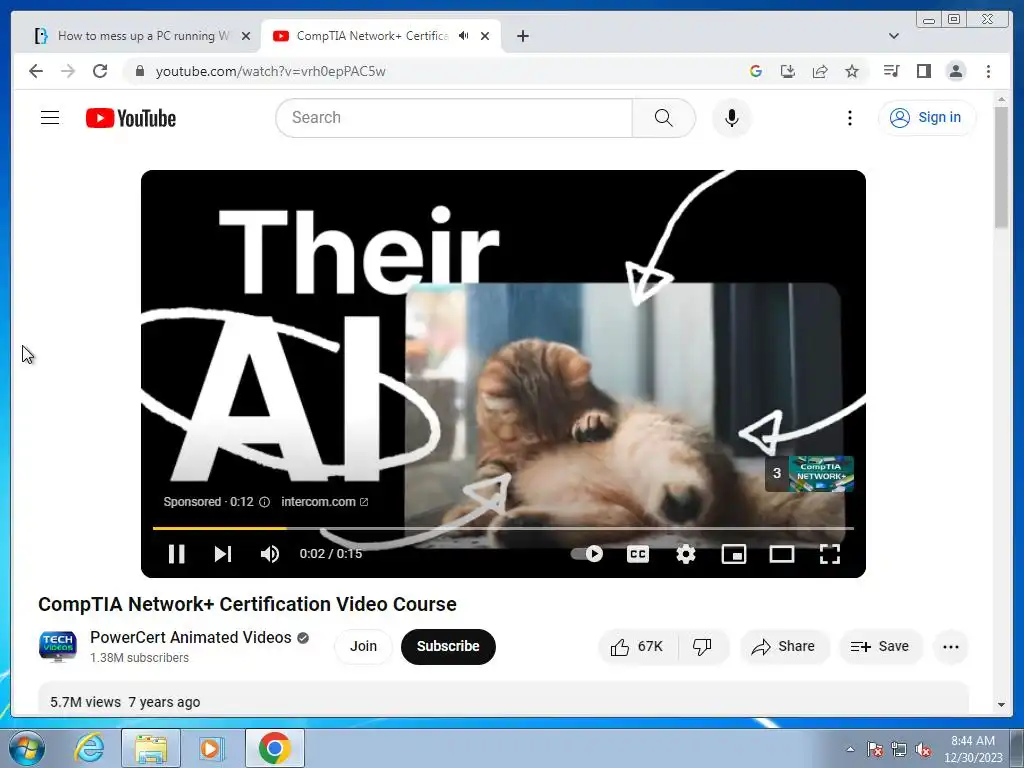Image resolution: width=1024 pixels, height=768 pixels.
Task: Open the Action Center flag tray icon
Action: pyautogui.click(x=874, y=750)
